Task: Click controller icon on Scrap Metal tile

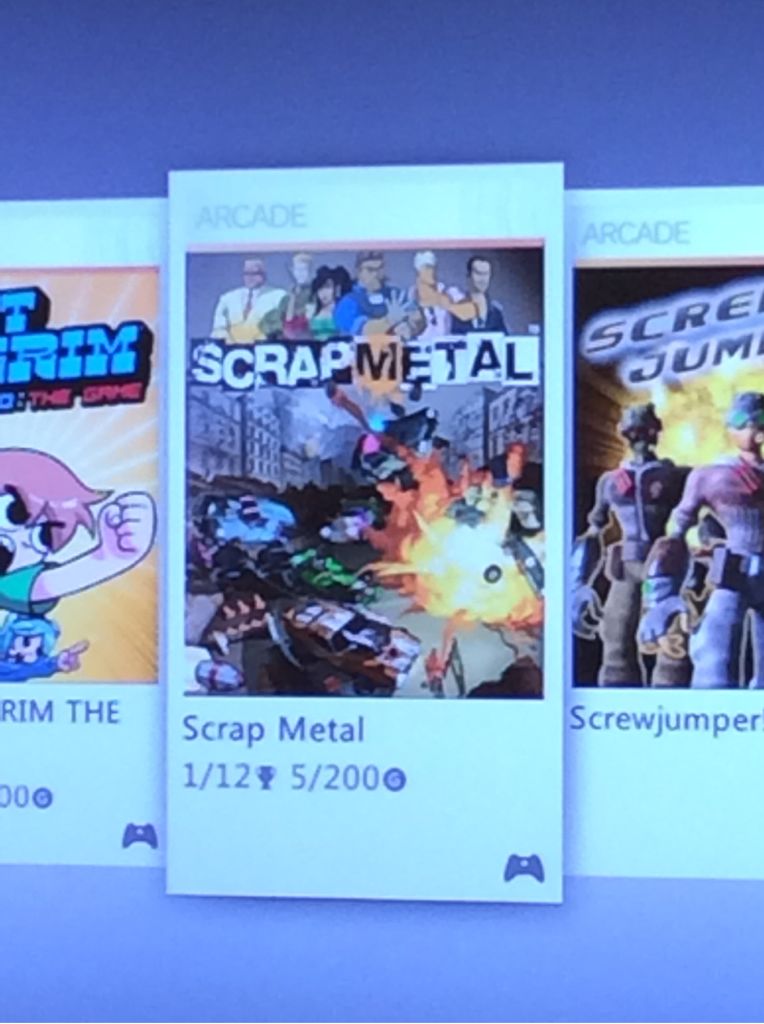Action: coord(524,869)
